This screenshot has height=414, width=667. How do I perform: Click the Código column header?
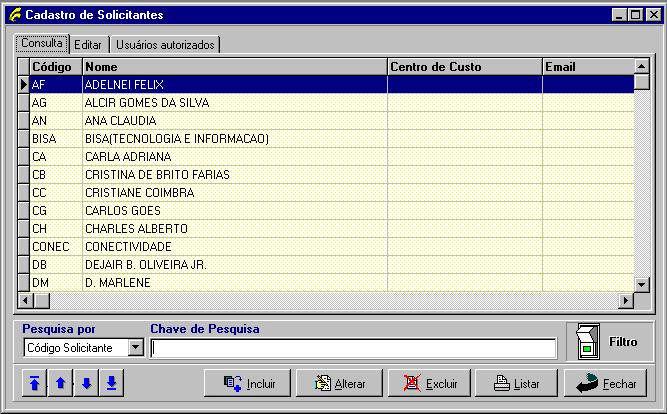(x=56, y=67)
